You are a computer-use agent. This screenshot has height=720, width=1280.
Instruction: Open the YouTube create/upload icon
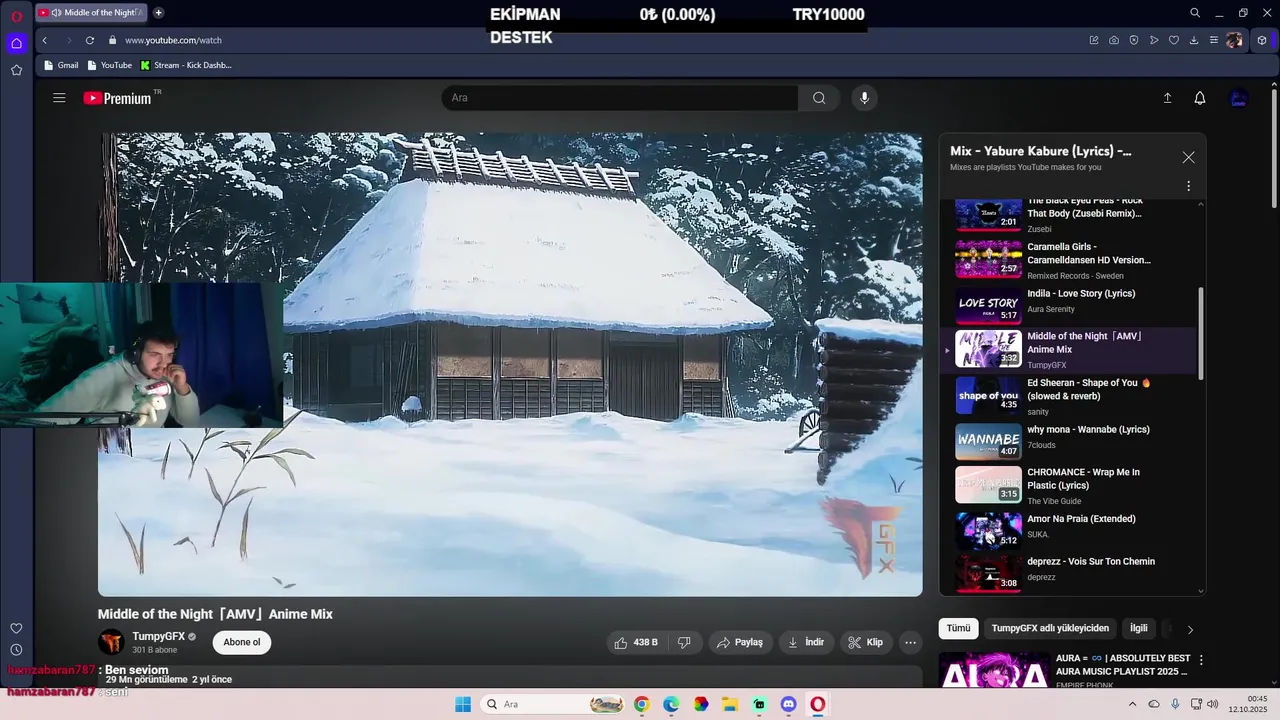[x=1167, y=98]
